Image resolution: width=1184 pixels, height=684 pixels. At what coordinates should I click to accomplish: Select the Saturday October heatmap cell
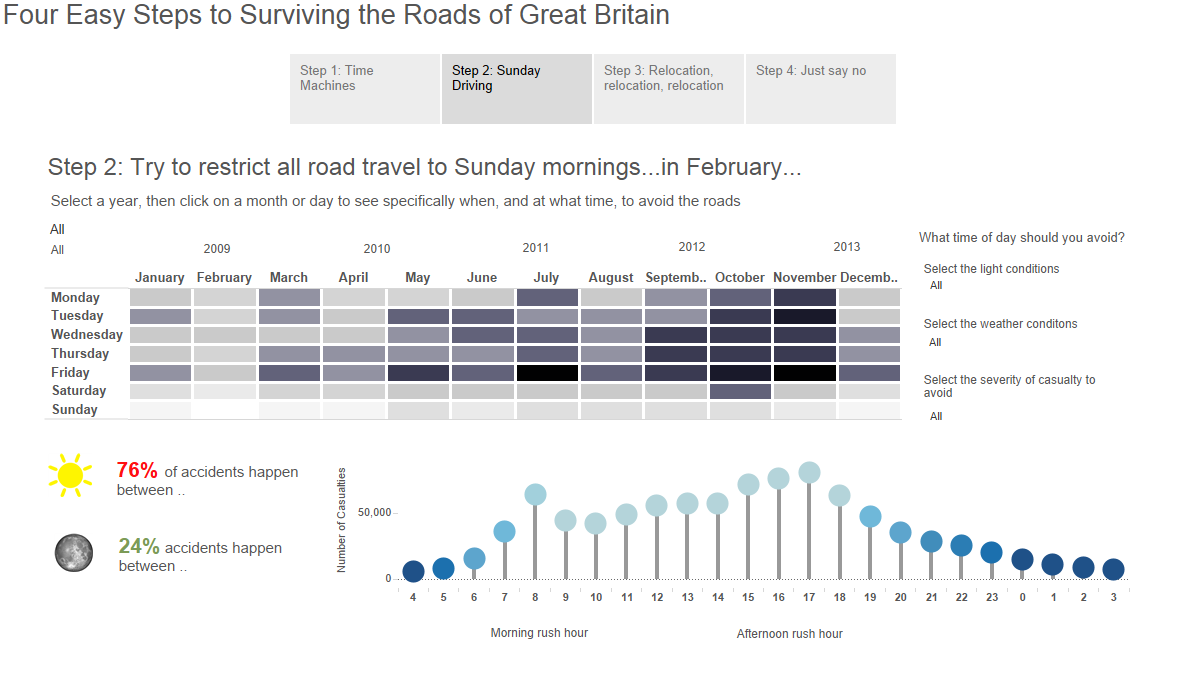pyautogui.click(x=740, y=391)
